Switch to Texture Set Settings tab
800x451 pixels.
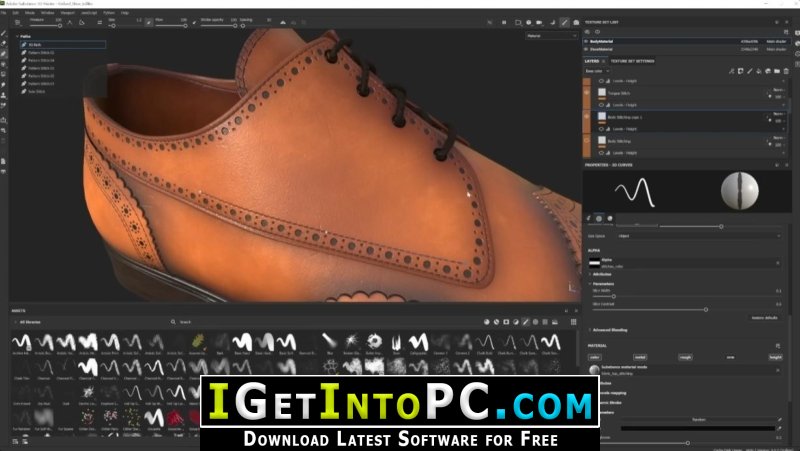coord(632,61)
